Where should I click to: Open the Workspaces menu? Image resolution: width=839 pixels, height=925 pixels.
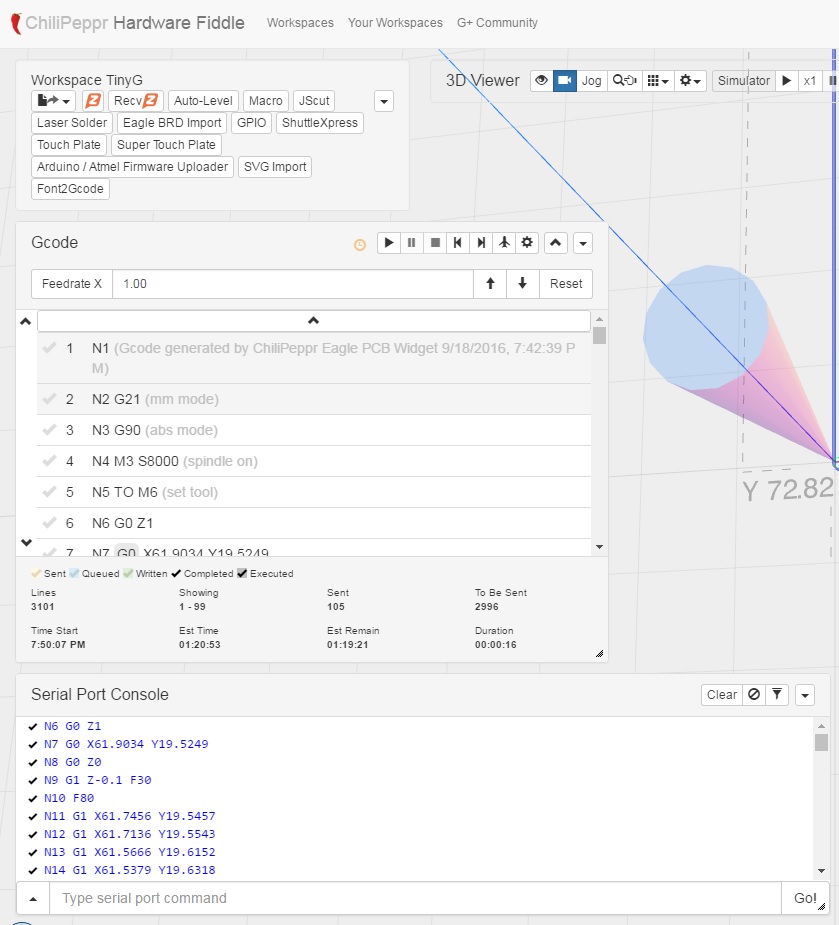300,23
